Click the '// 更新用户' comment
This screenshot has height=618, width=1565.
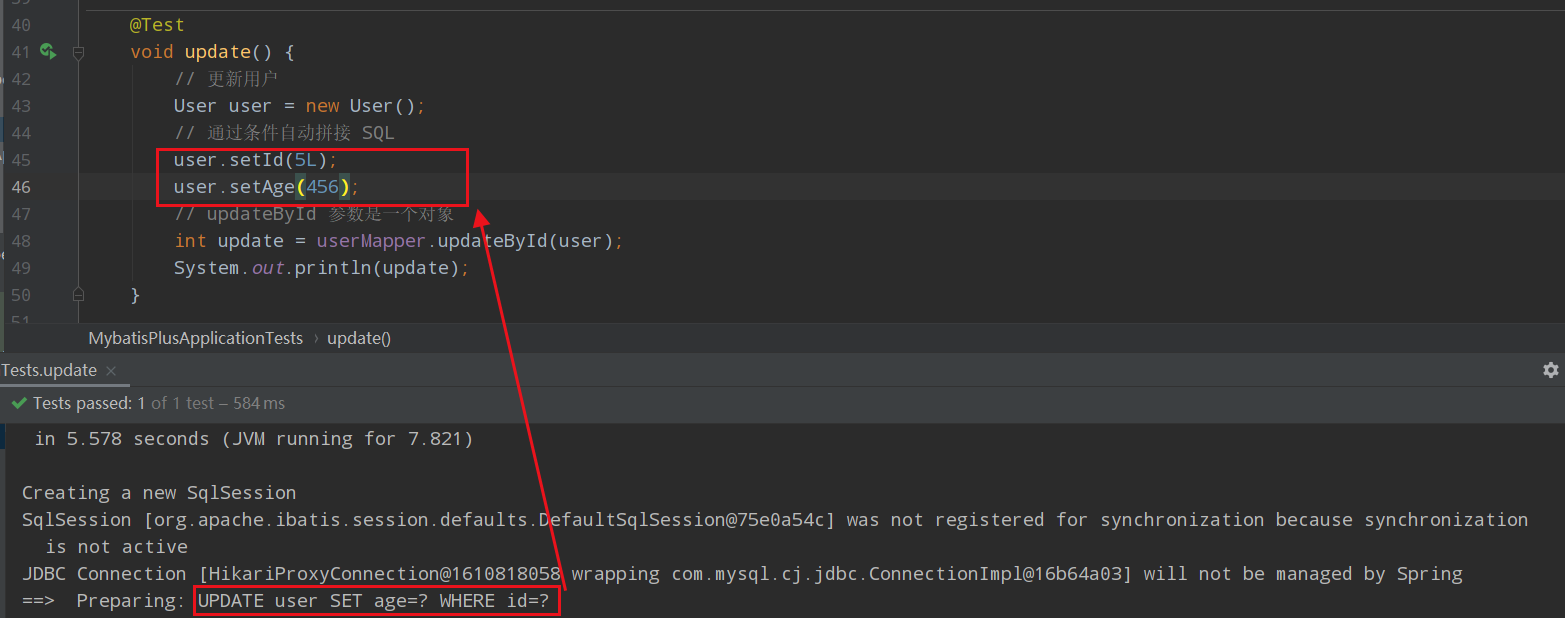(226, 79)
